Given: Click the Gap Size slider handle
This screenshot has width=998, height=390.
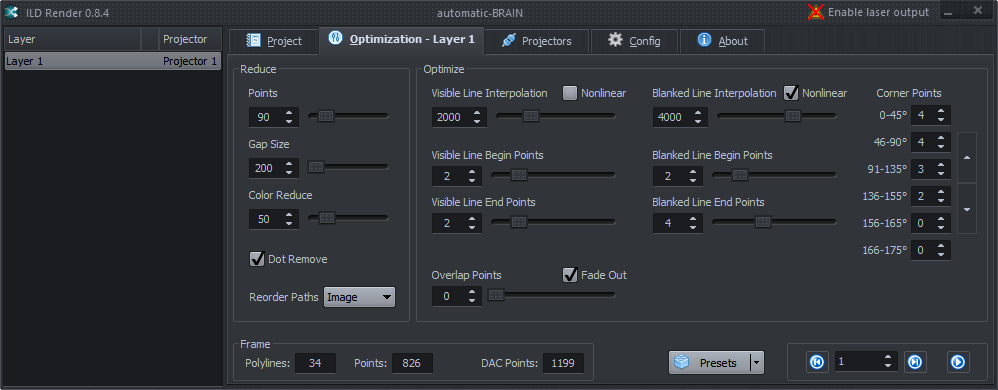Looking at the screenshot, I should pos(316,167).
